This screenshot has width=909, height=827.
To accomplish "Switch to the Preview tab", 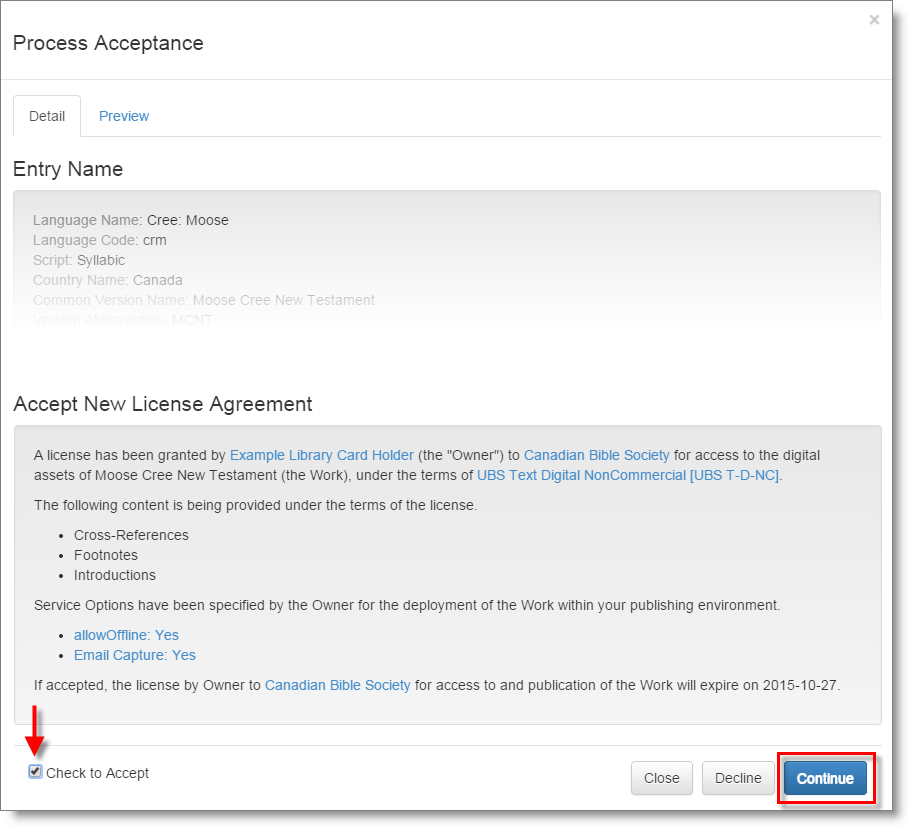I will coord(123,116).
